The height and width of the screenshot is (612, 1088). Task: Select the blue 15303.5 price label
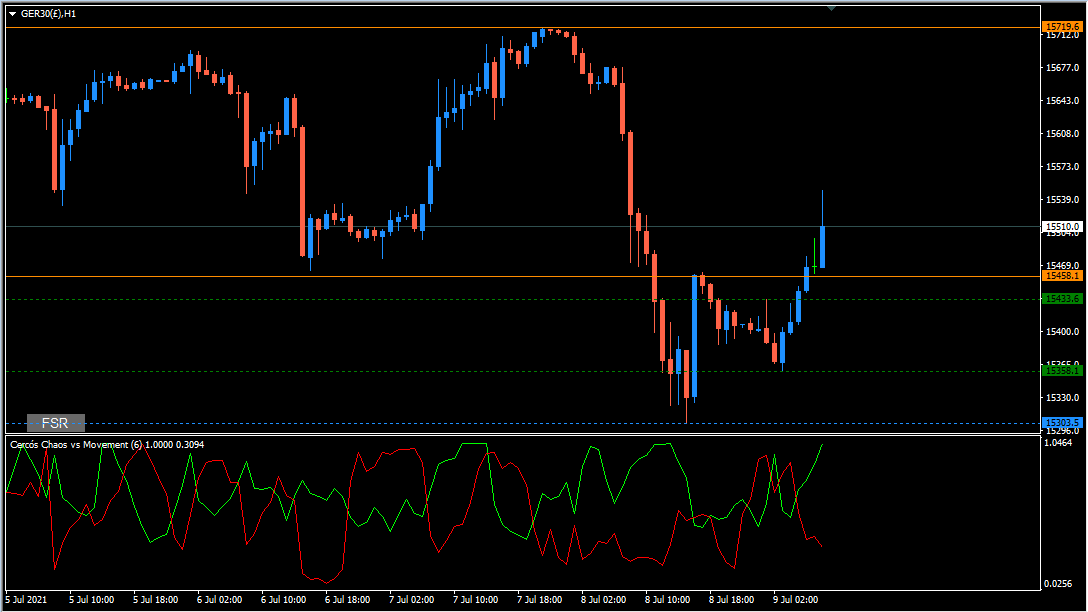pyautogui.click(x=1062, y=423)
